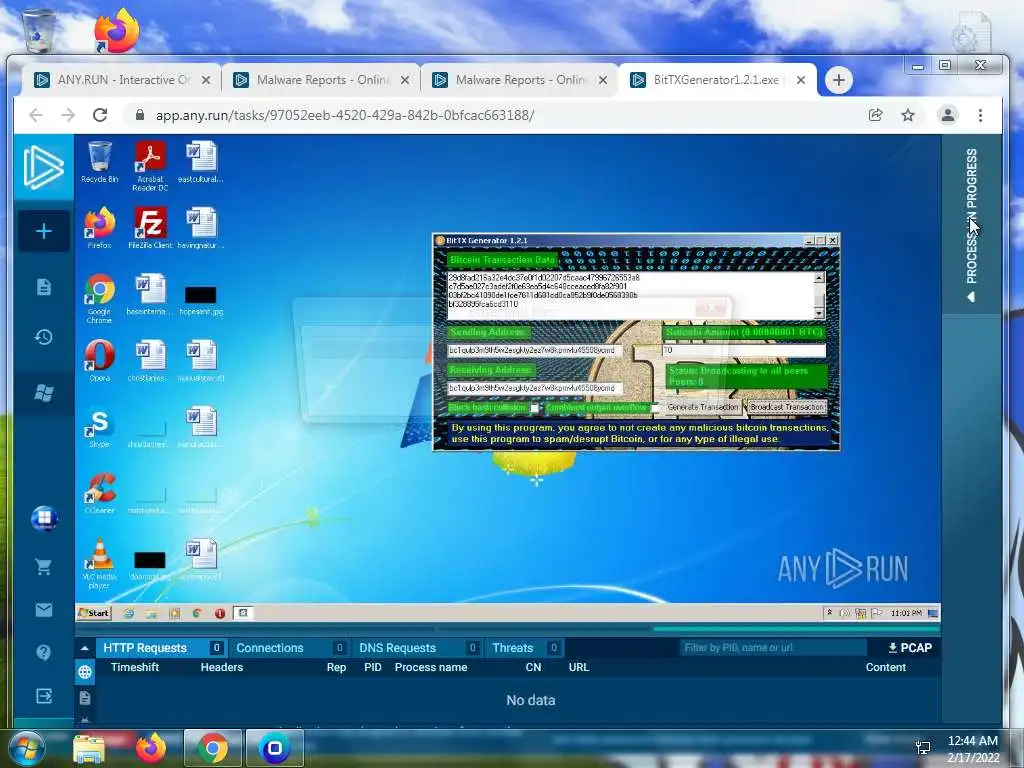Collapse the network requests panel arrow
Screen dimensions: 1024x768
pyautogui.click(x=85, y=648)
